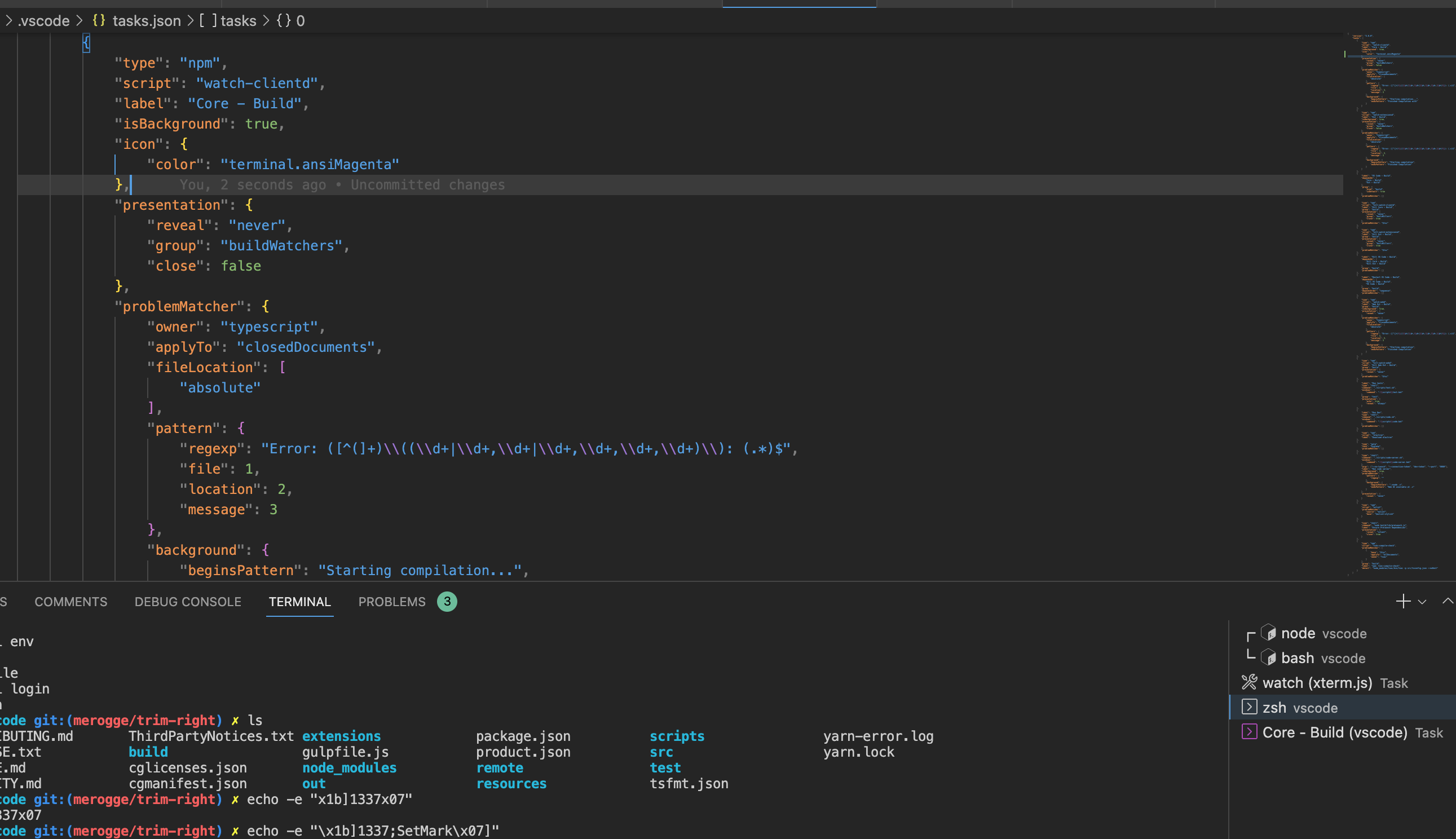Select the TERMINAL tab in the panel

pos(299,602)
